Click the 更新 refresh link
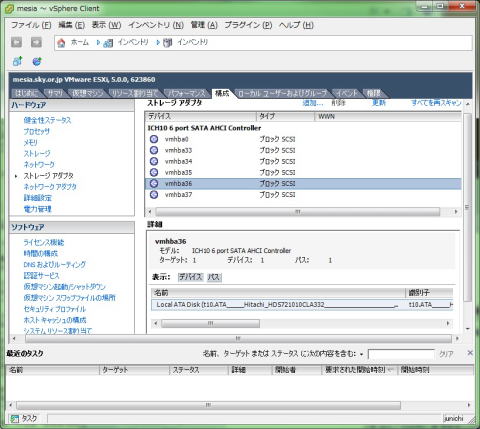 point(379,103)
